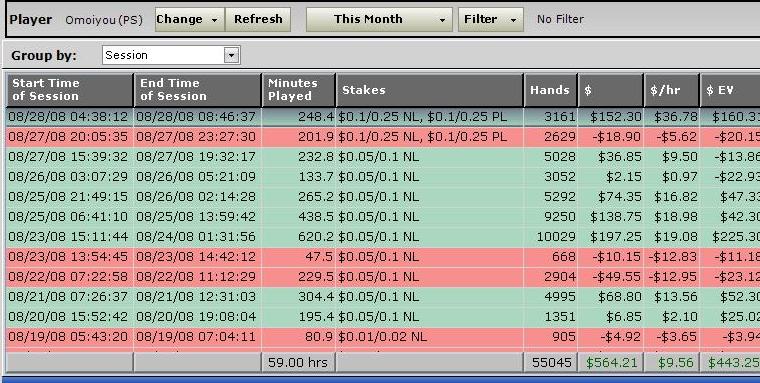The height and width of the screenshot is (383, 760).
Task: Sort by Hands column header
Action: tap(551, 90)
